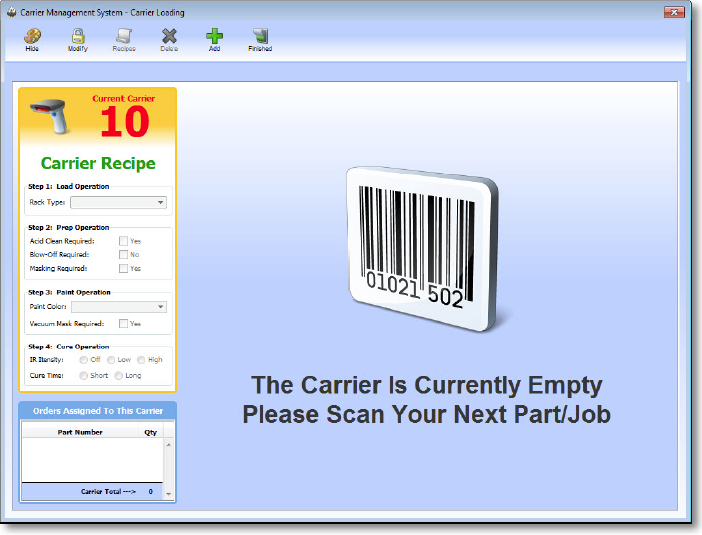Viewport: 702px width, 535px height.
Task: Click 'Please Scan Your Next Part/Job' text
Action: [x=427, y=414]
